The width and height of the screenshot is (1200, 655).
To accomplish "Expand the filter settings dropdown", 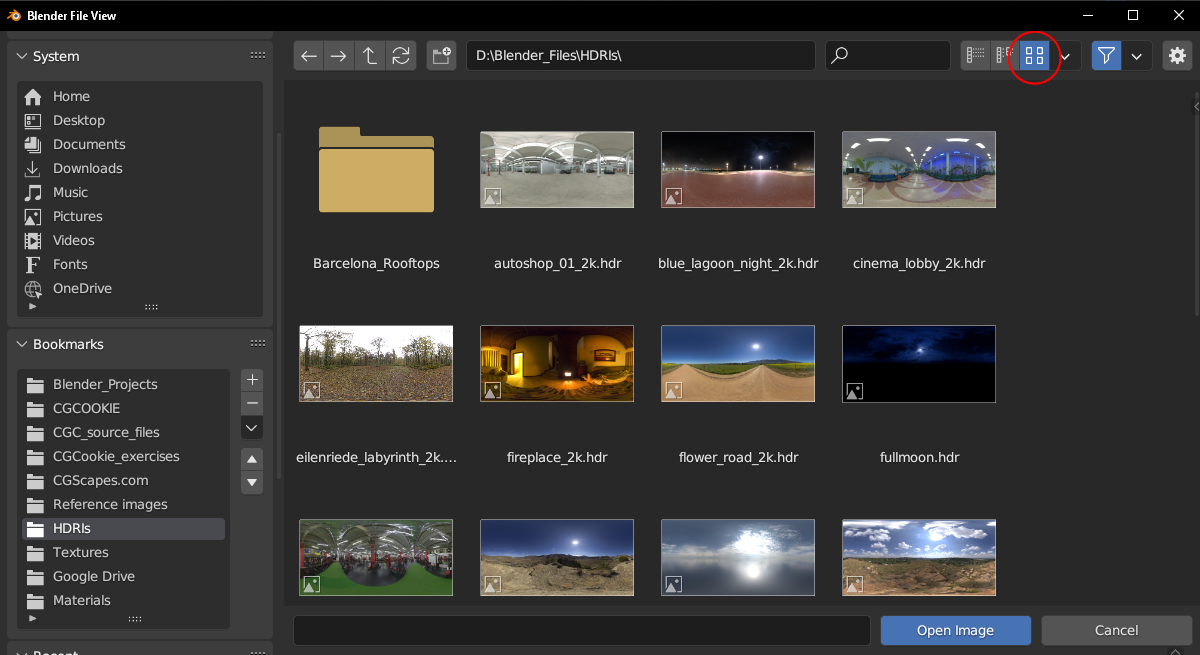I will (x=1137, y=56).
